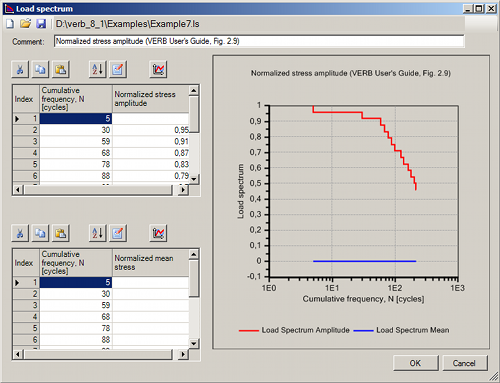Viewport: 500px width, 383px height.
Task: Click the right arrow of the mean stress table scrollbar
Action: (x=182, y=354)
